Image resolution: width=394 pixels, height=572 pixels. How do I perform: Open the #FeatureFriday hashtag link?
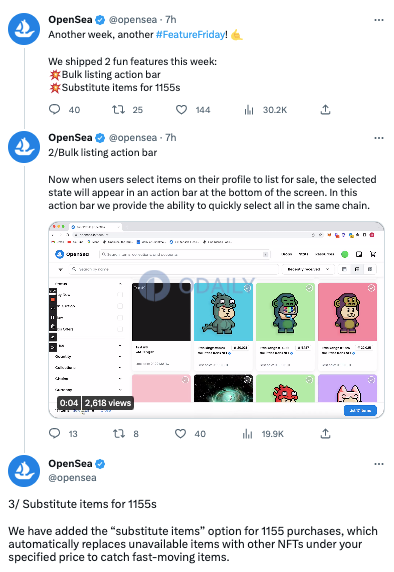pyautogui.click(x=190, y=35)
